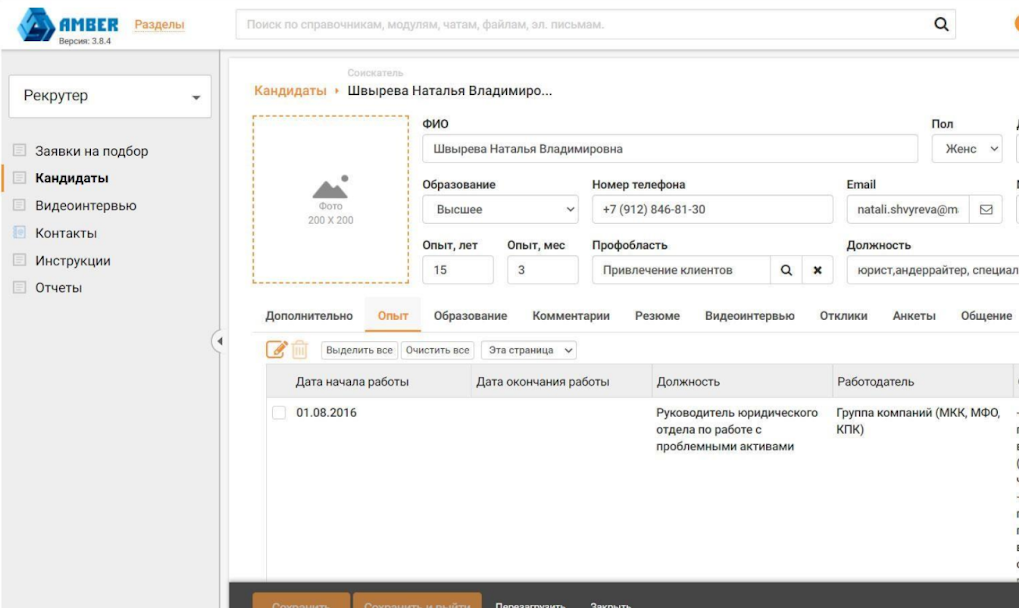Click icon beside Контакты menu item
The height and width of the screenshot is (608, 1019).
tap(19, 232)
